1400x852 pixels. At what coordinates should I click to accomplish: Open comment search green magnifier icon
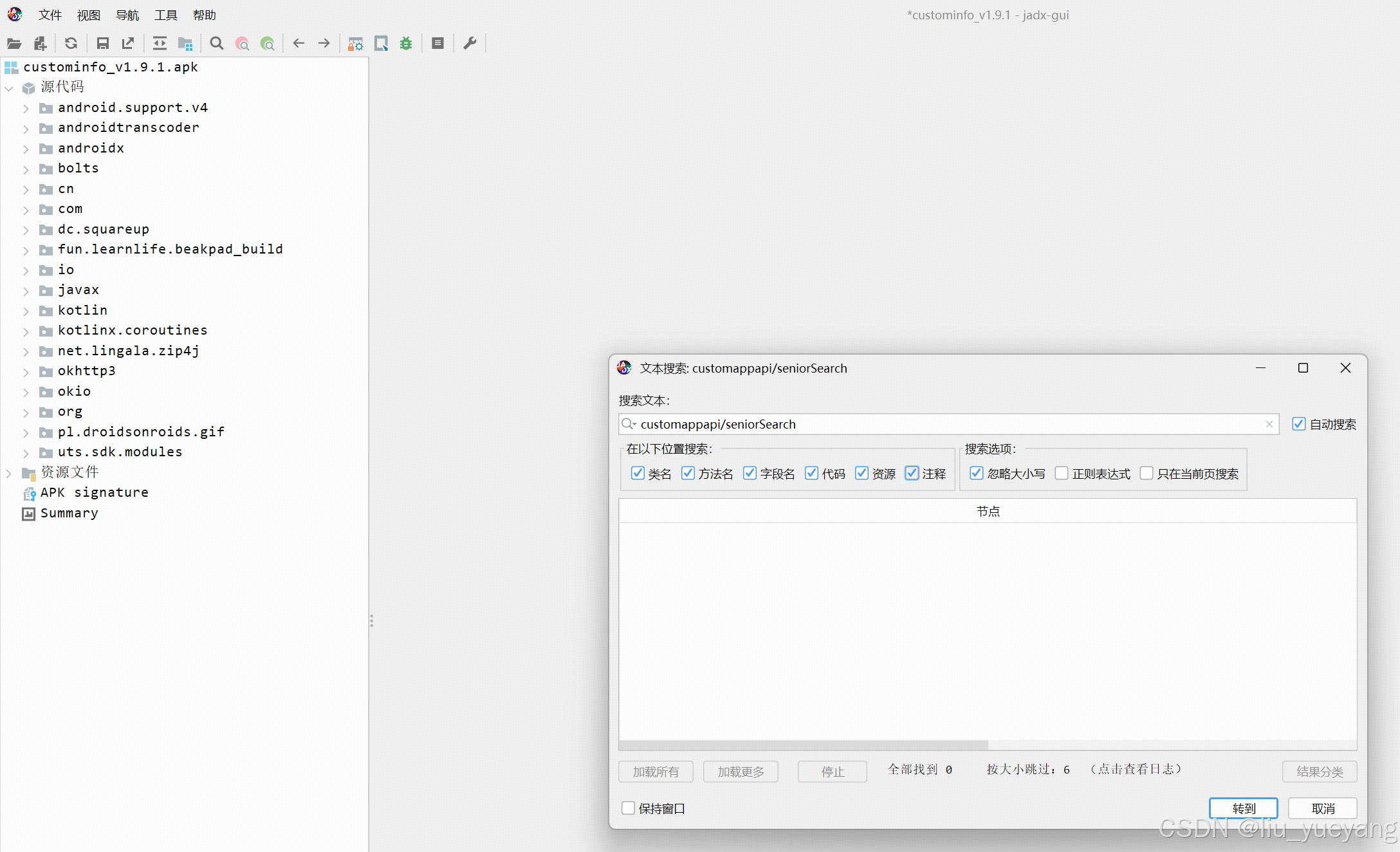pos(268,44)
